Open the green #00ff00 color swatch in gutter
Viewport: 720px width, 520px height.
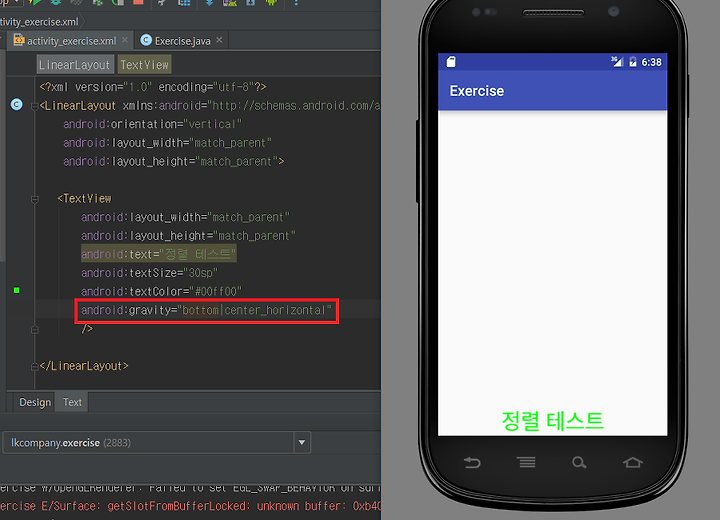pyautogui.click(x=17, y=290)
